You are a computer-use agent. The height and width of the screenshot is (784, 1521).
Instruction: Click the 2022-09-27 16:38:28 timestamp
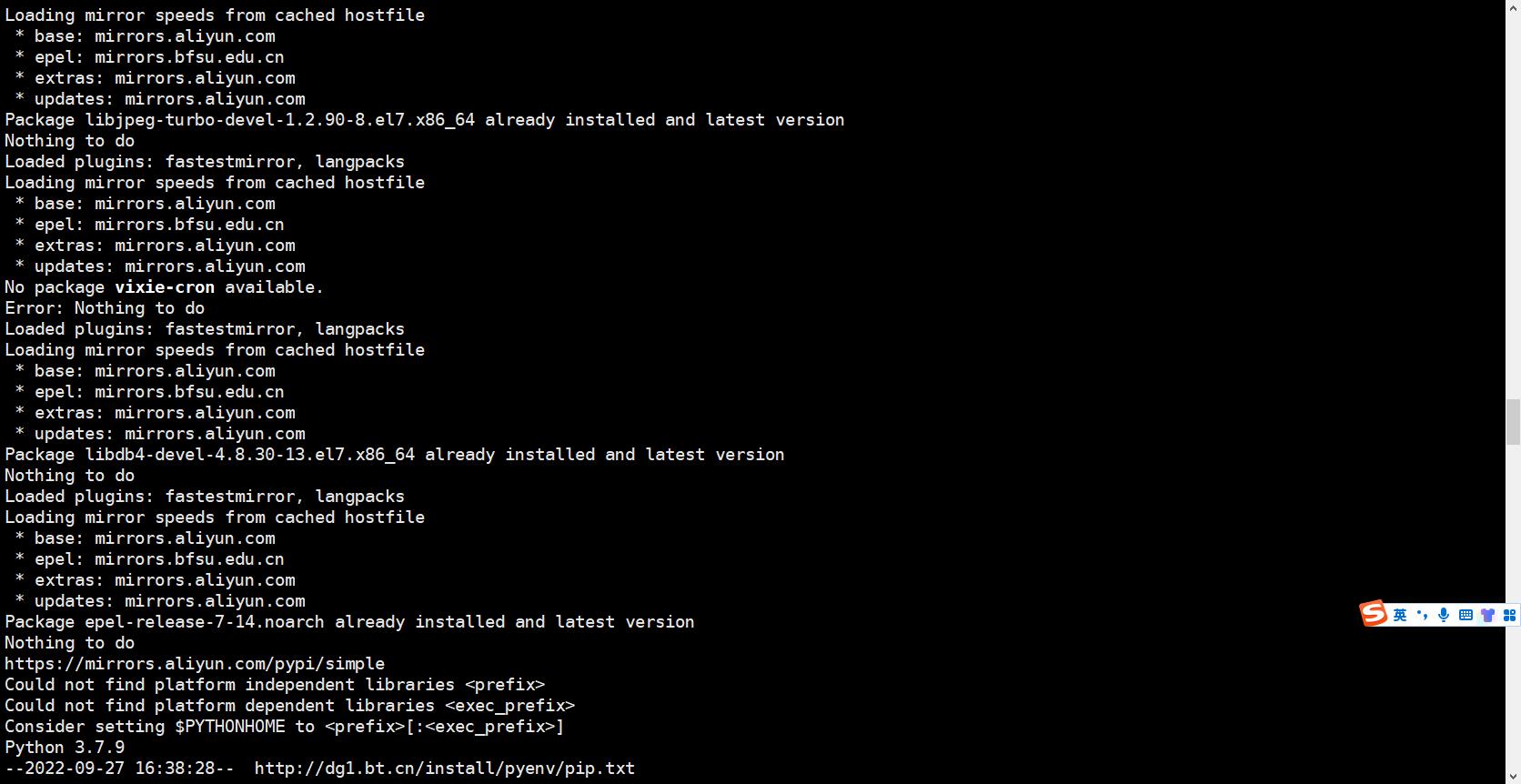129,769
